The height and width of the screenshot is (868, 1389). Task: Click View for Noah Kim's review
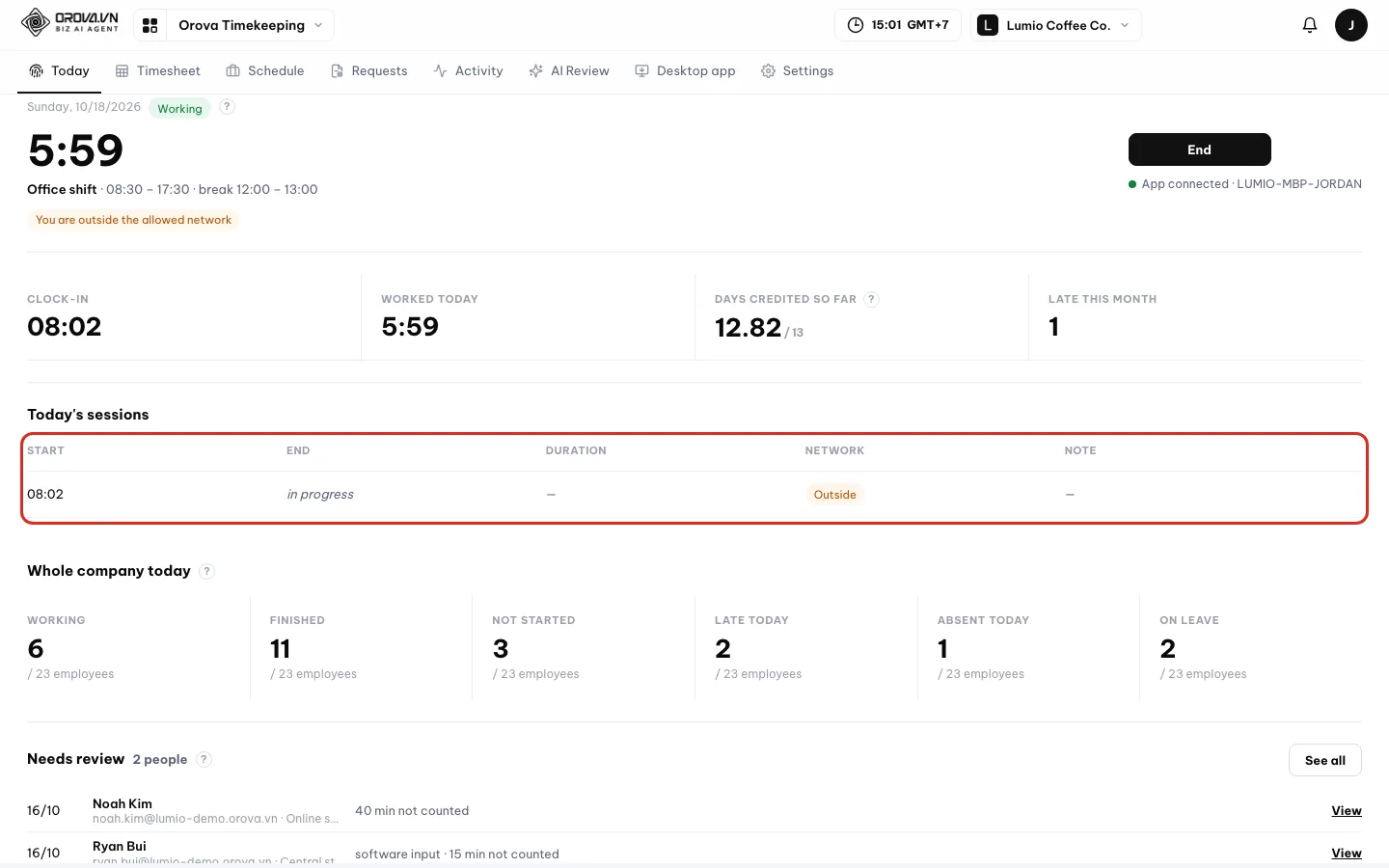point(1347,811)
